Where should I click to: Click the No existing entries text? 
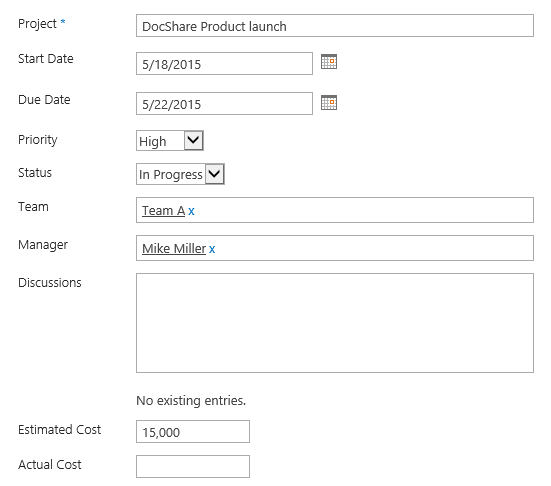point(191,400)
